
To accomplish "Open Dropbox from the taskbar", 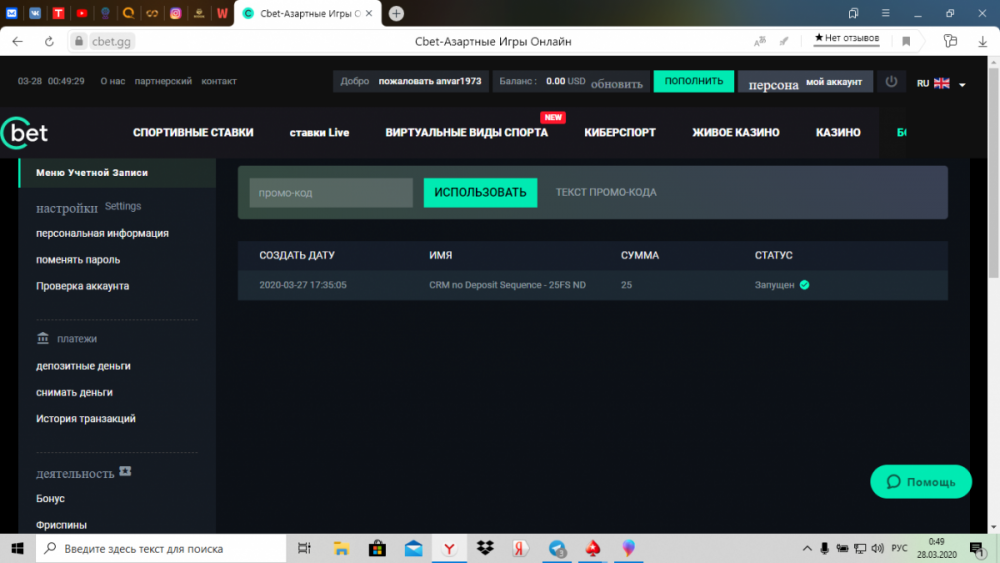I will tap(485, 548).
